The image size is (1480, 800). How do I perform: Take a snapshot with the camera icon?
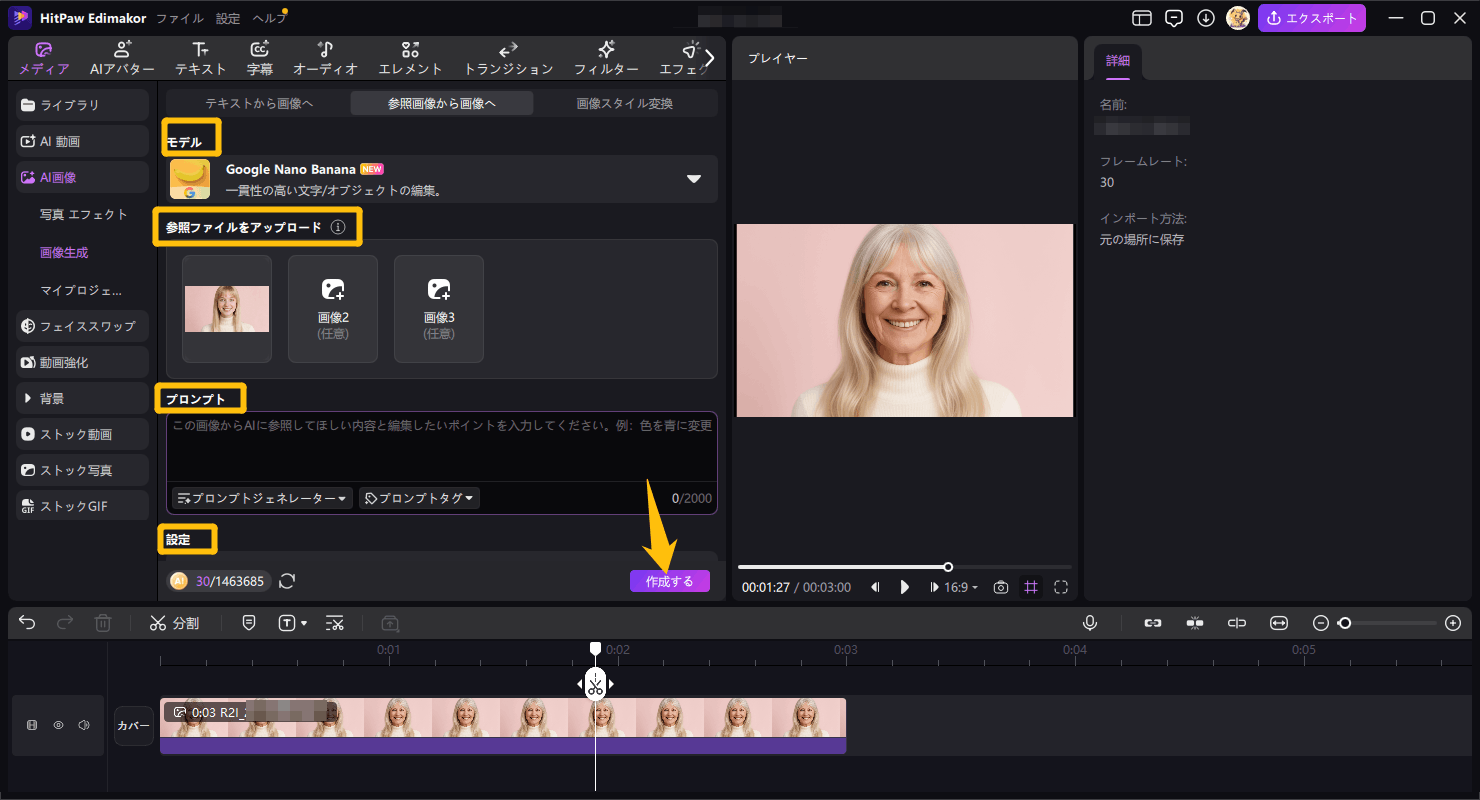click(1000, 587)
